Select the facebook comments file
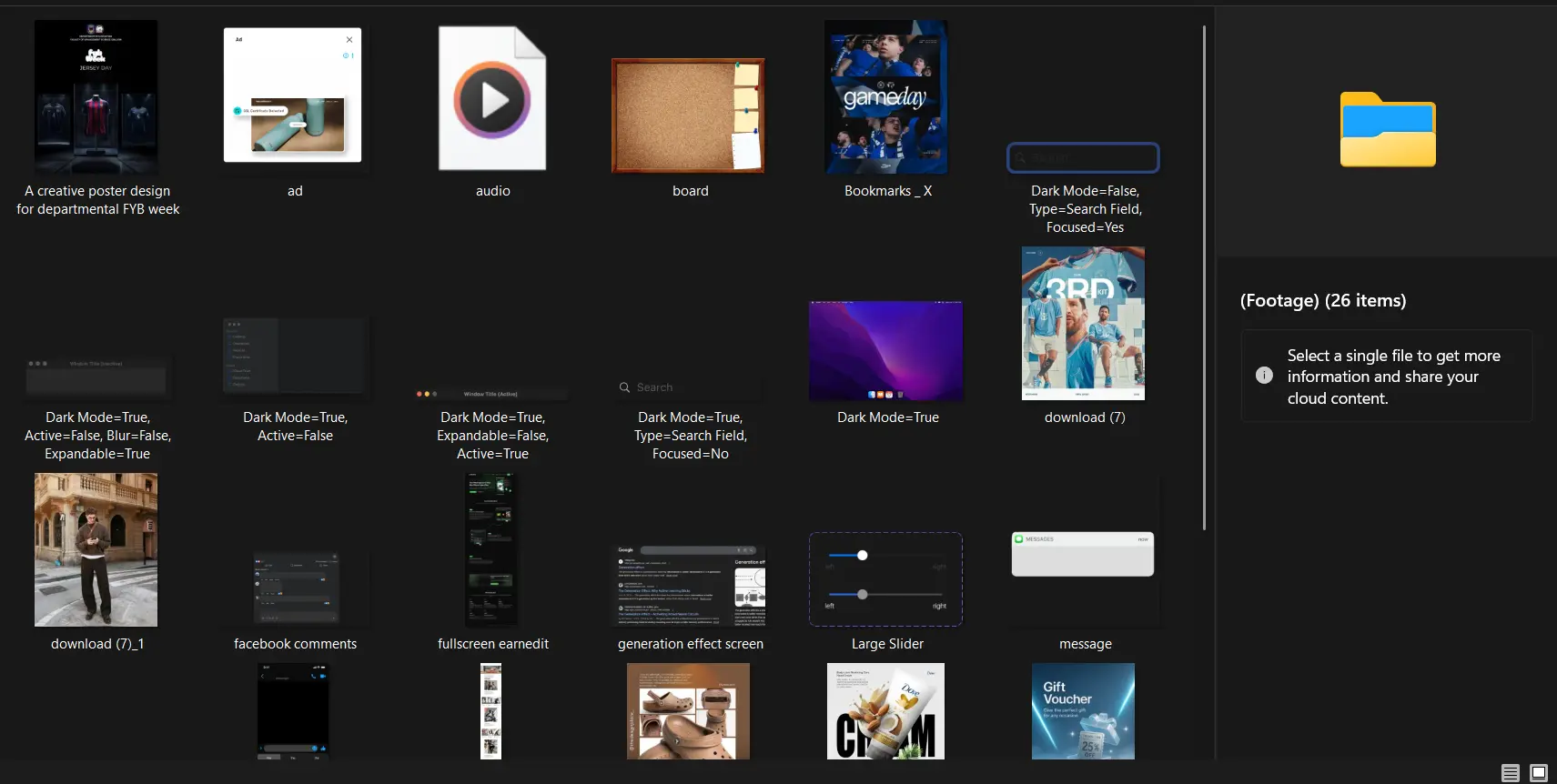 pos(295,588)
